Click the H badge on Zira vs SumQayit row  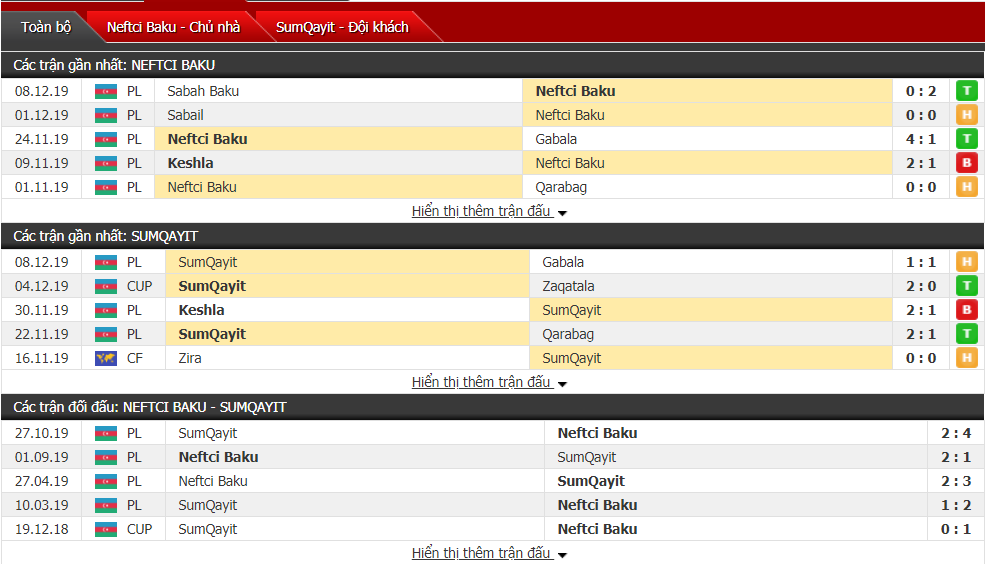967,358
